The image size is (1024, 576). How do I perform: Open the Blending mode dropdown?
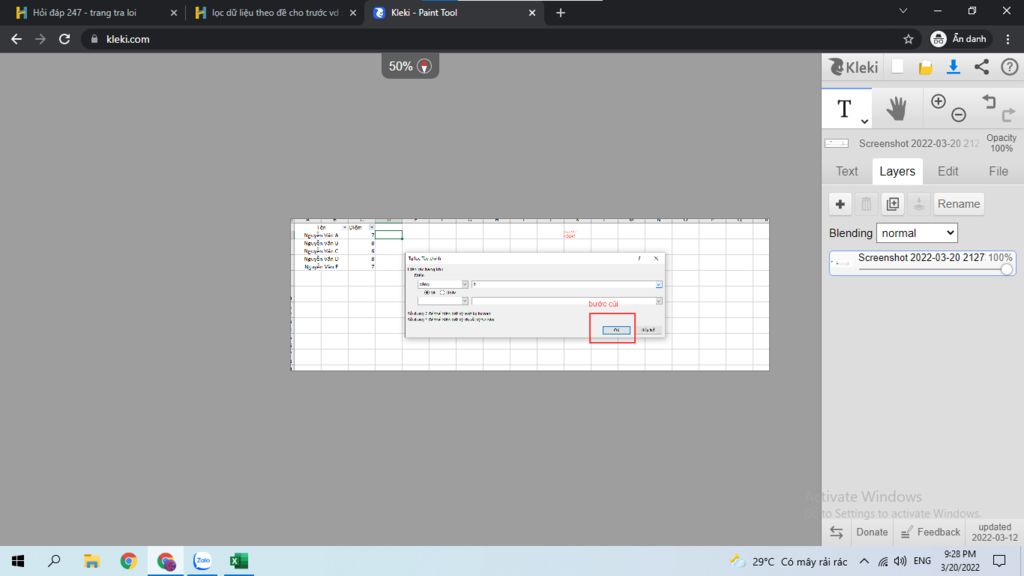click(916, 233)
